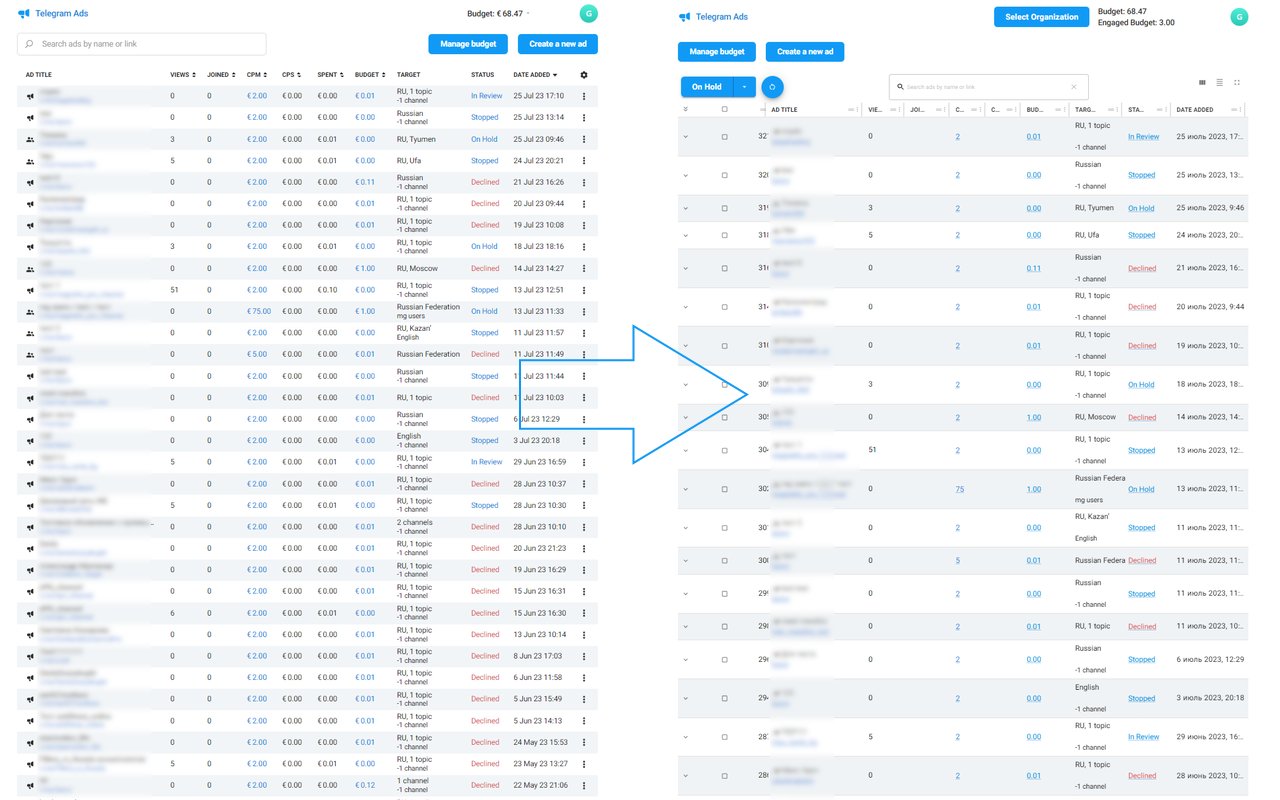Click the people icon on the 13 Jul 23 11:33 row
Image resolution: width=1280 pixels, height=800 pixels.
click(x=30, y=312)
